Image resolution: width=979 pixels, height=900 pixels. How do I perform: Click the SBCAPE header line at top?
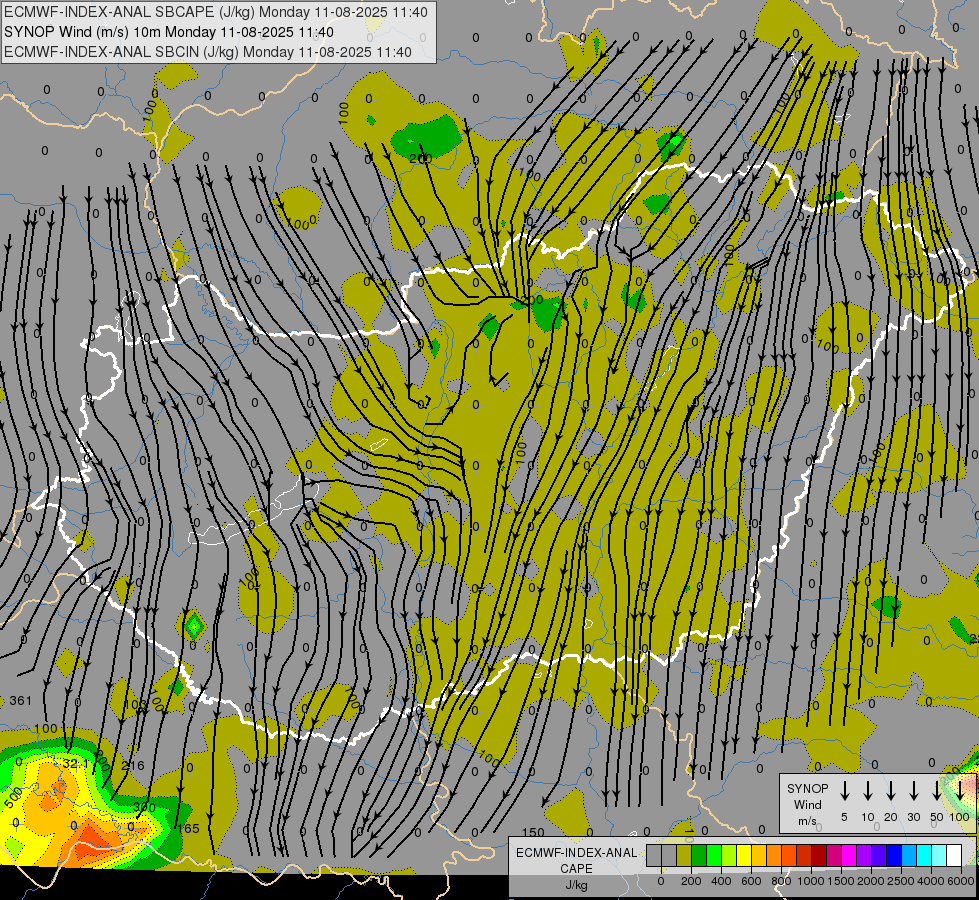pos(216,12)
